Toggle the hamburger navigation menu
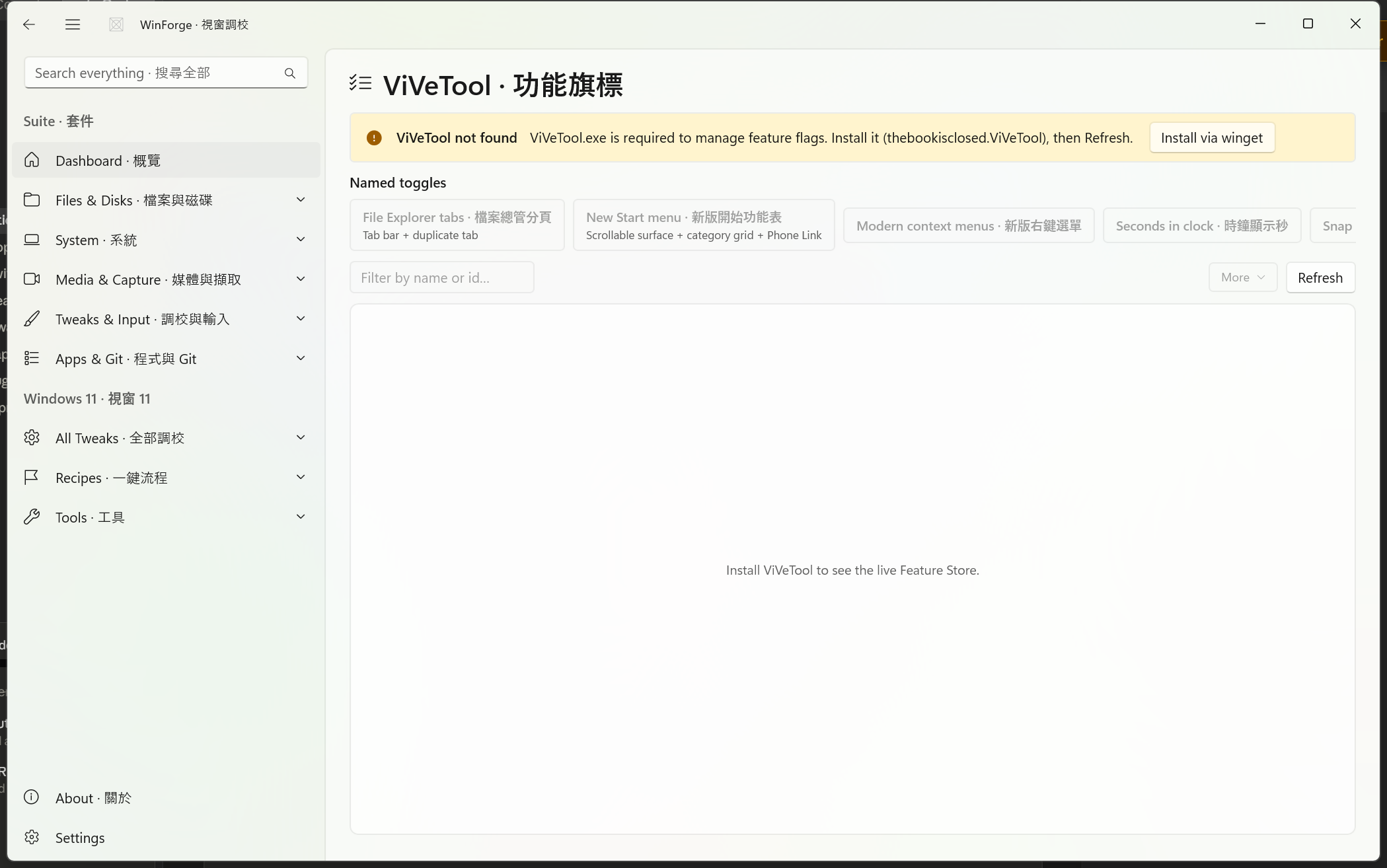Image resolution: width=1387 pixels, height=868 pixels. point(73,24)
